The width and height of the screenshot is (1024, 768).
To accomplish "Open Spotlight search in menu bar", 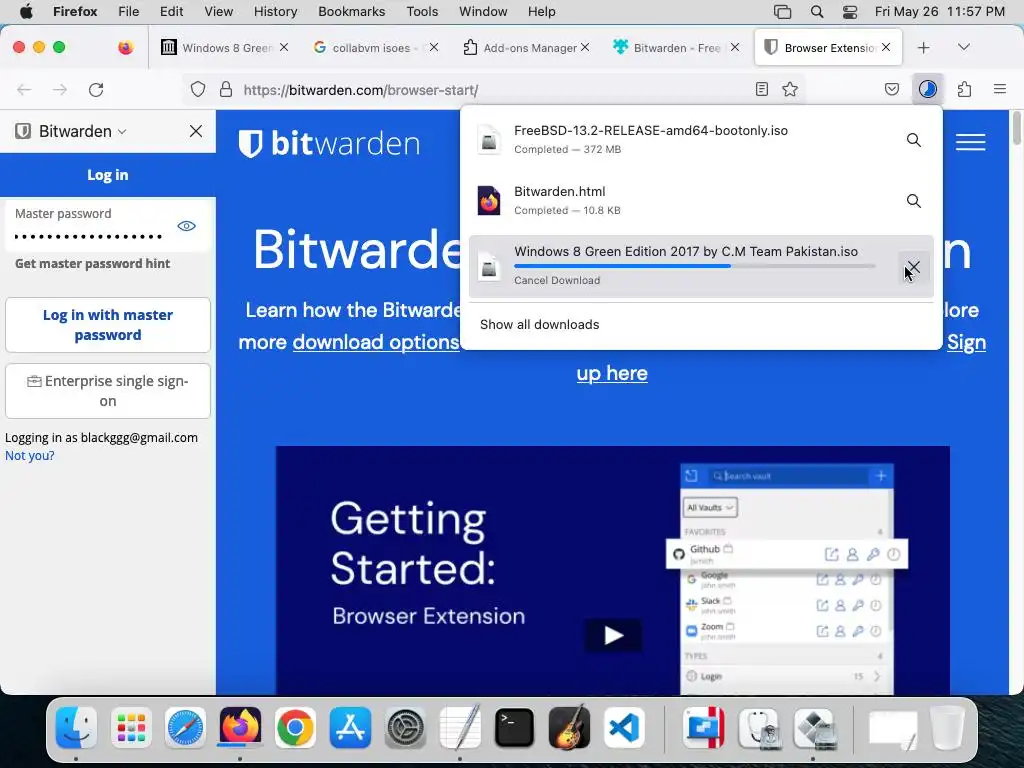I will (x=816, y=12).
